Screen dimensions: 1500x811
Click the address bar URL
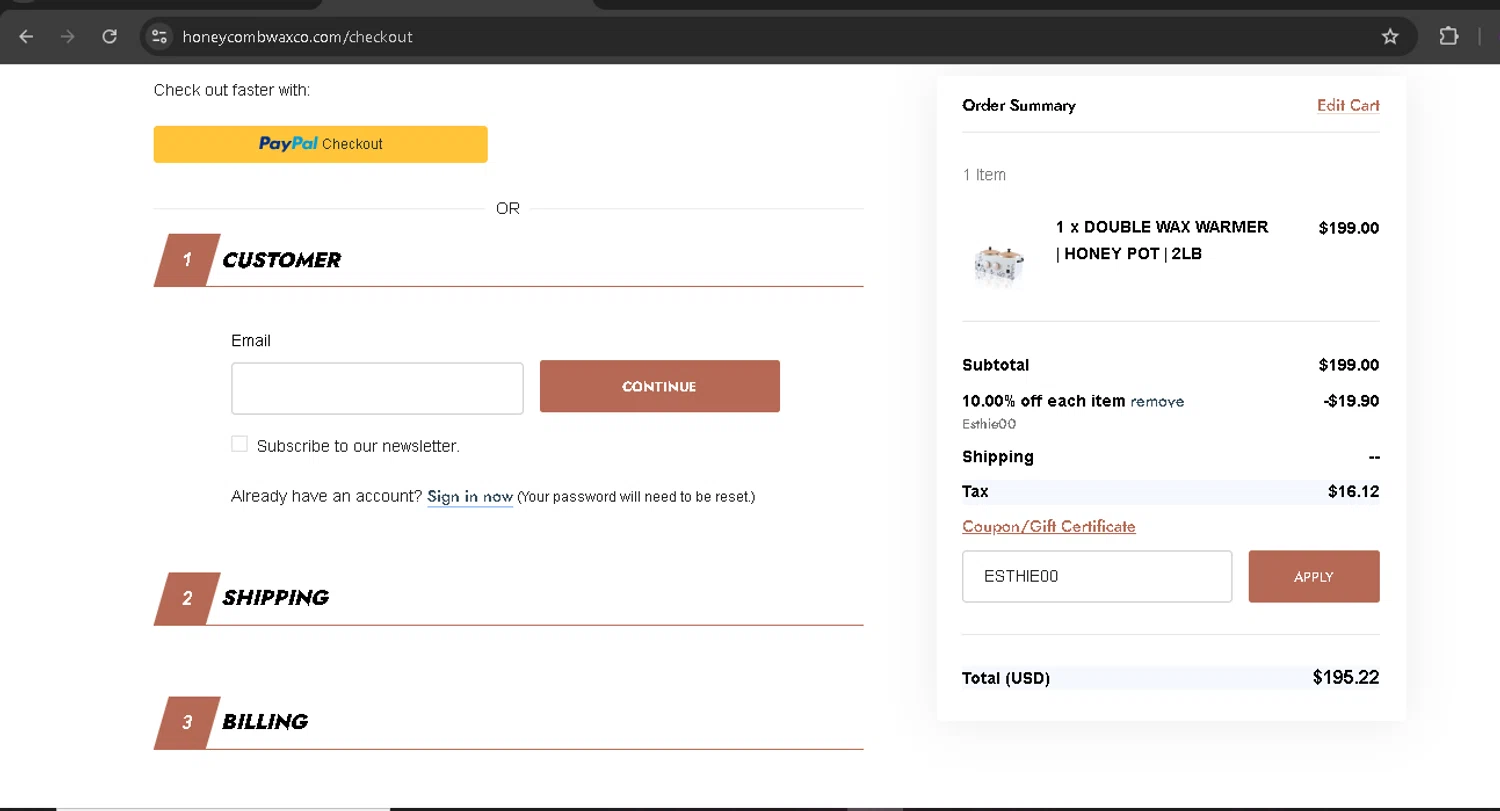tap(297, 37)
